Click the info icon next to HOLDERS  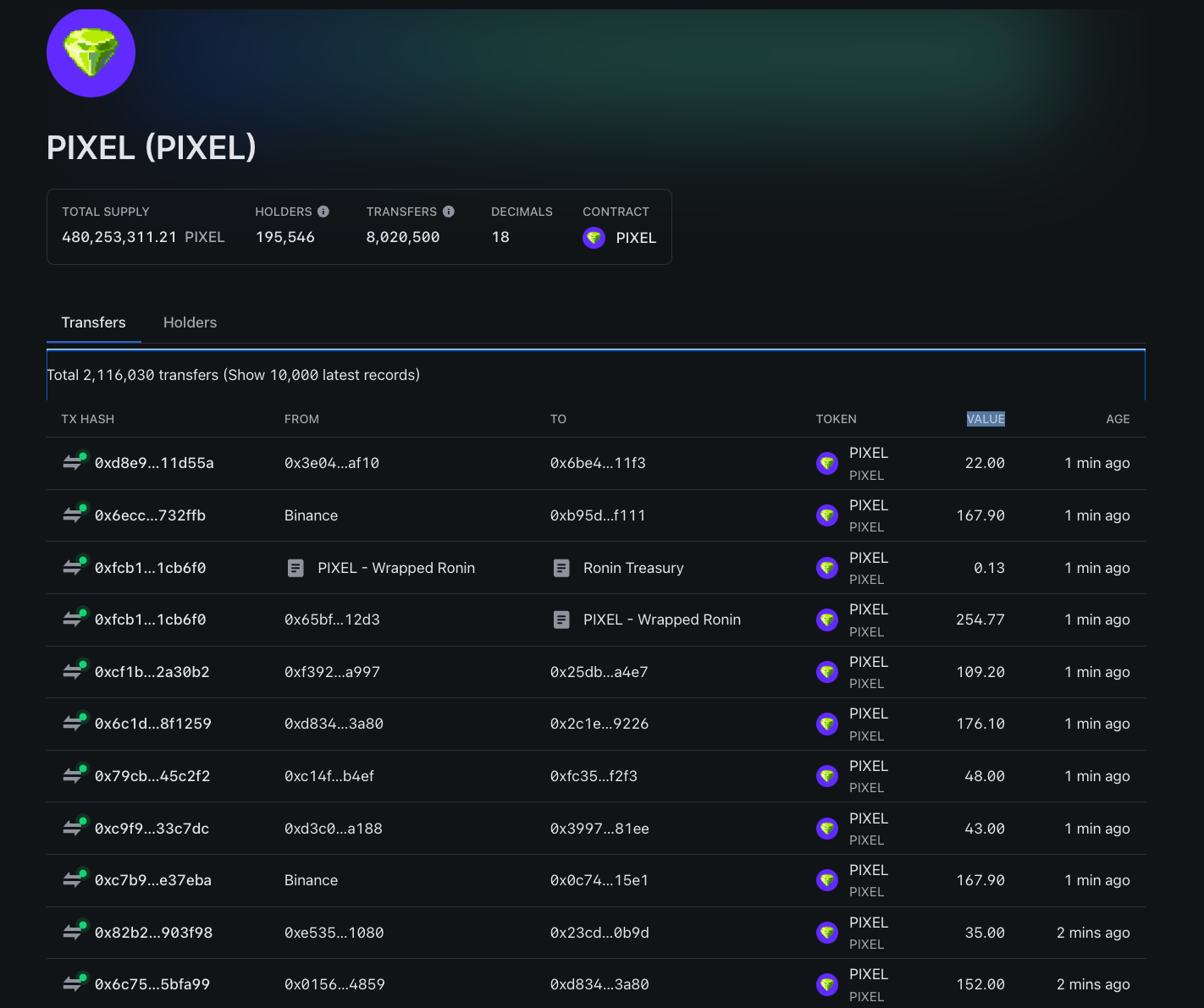point(323,212)
